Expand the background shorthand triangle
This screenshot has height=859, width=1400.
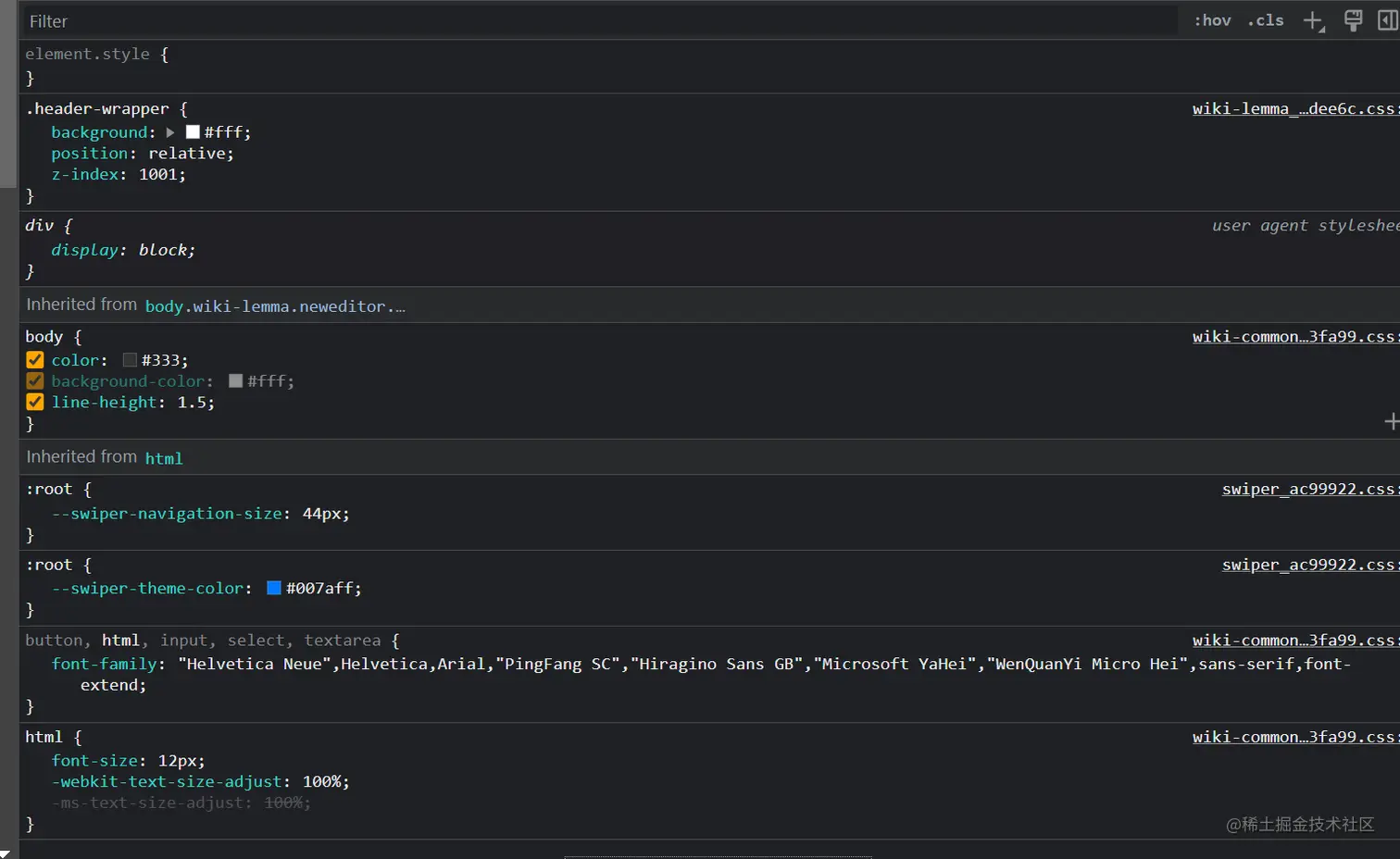pyautogui.click(x=170, y=132)
